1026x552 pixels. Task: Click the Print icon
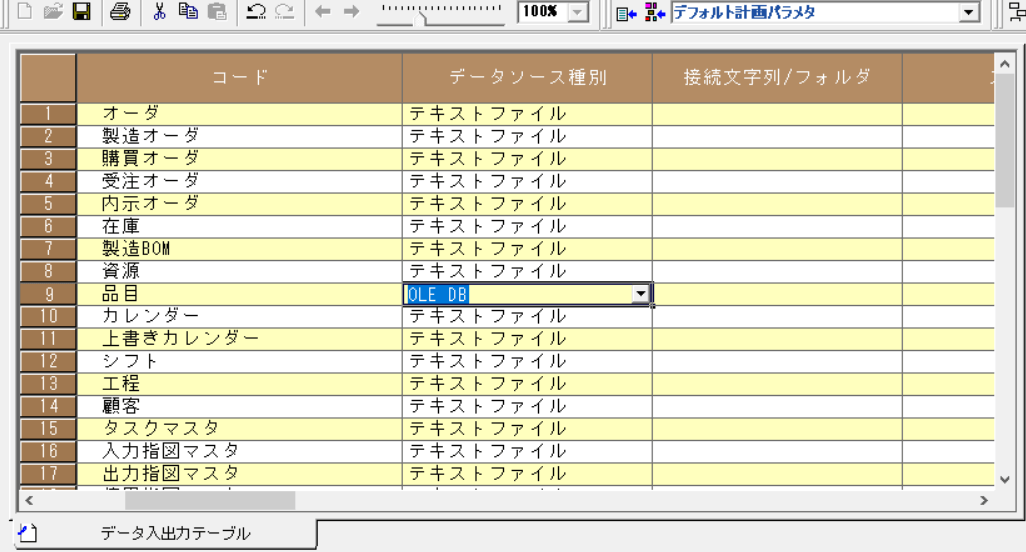coord(120,11)
